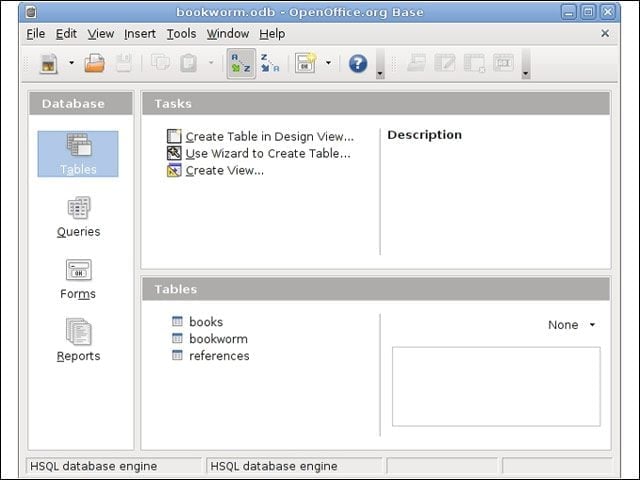This screenshot has width=640, height=480.
Task: Click the Open Database Object icon
Action: click(416, 63)
